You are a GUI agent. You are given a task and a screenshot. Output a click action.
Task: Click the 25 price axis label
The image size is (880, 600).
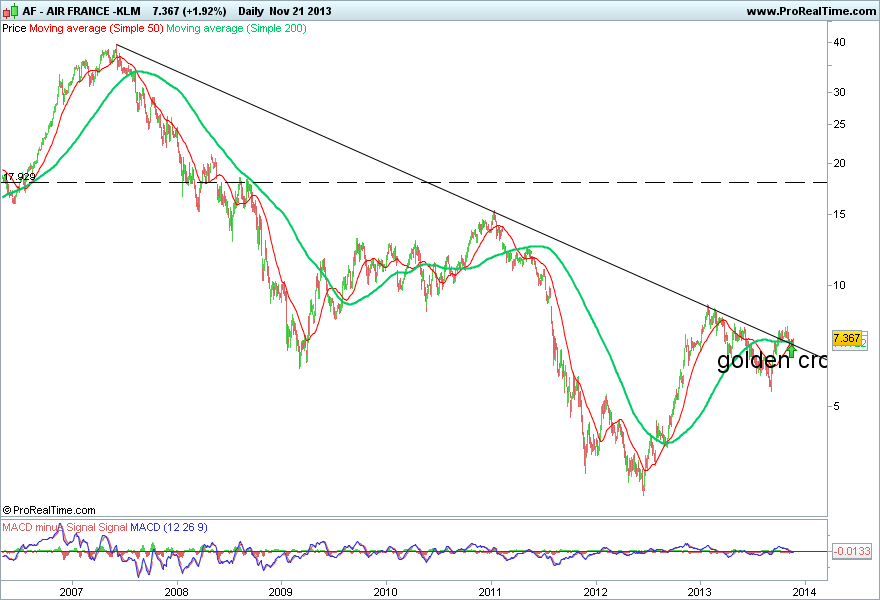(840, 124)
